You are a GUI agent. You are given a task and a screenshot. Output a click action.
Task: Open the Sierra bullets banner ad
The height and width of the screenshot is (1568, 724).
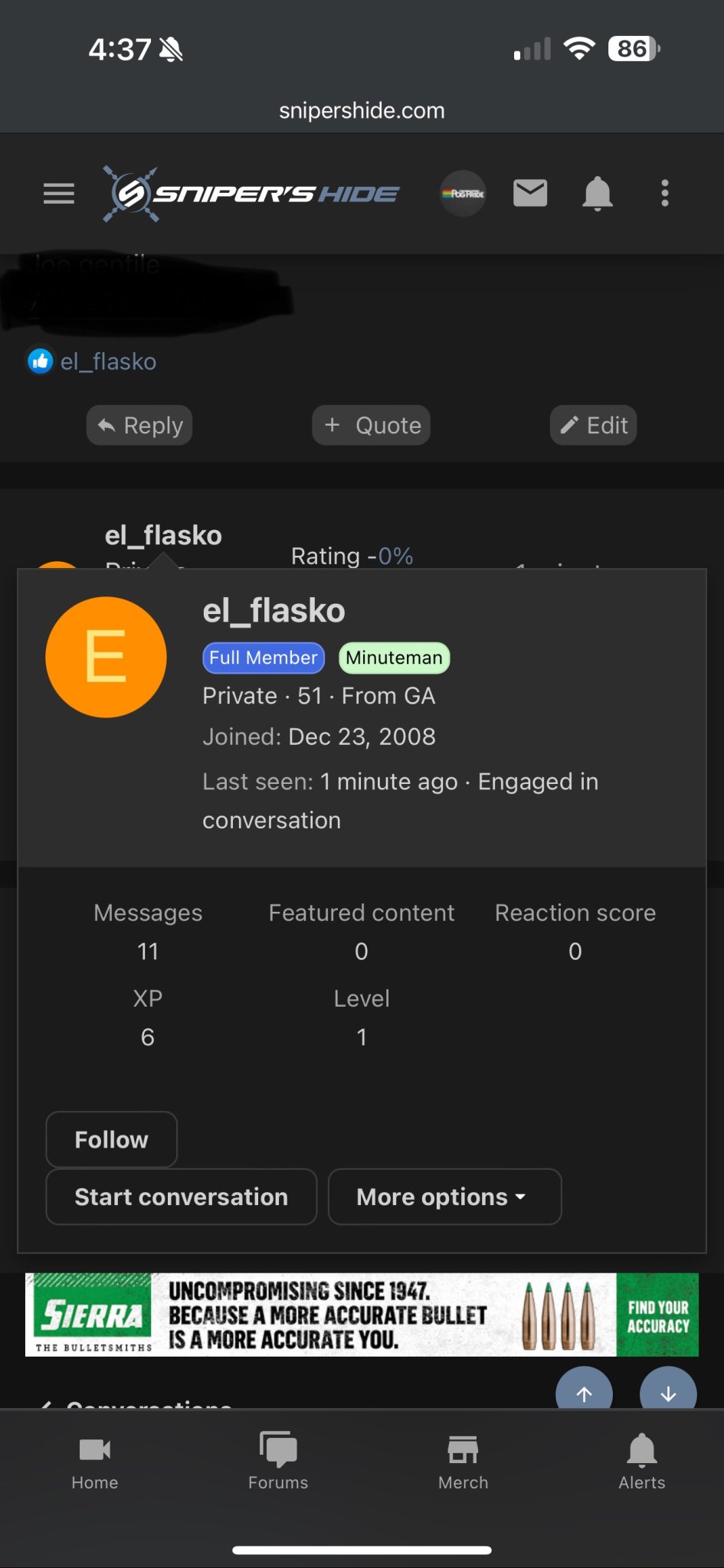tap(362, 1315)
